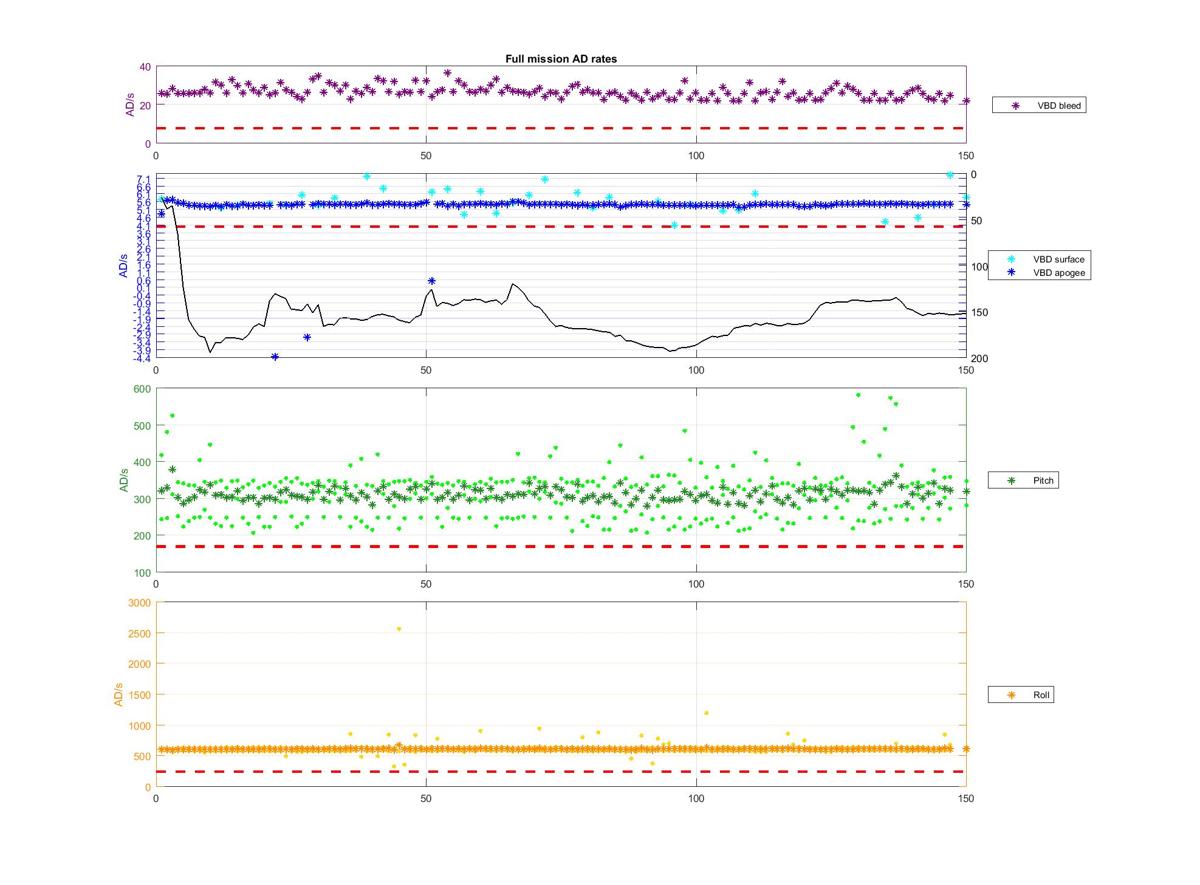Click the purple AD/s axis label of top plot
This screenshot has width=1200, height=885.
click(x=130, y=106)
